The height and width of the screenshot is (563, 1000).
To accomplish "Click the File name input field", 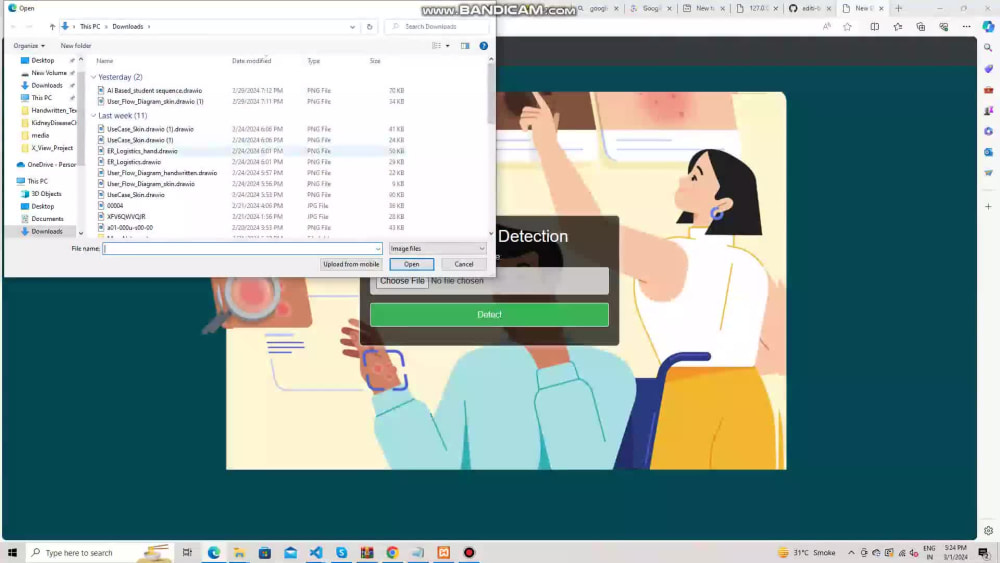I will pos(238,249).
